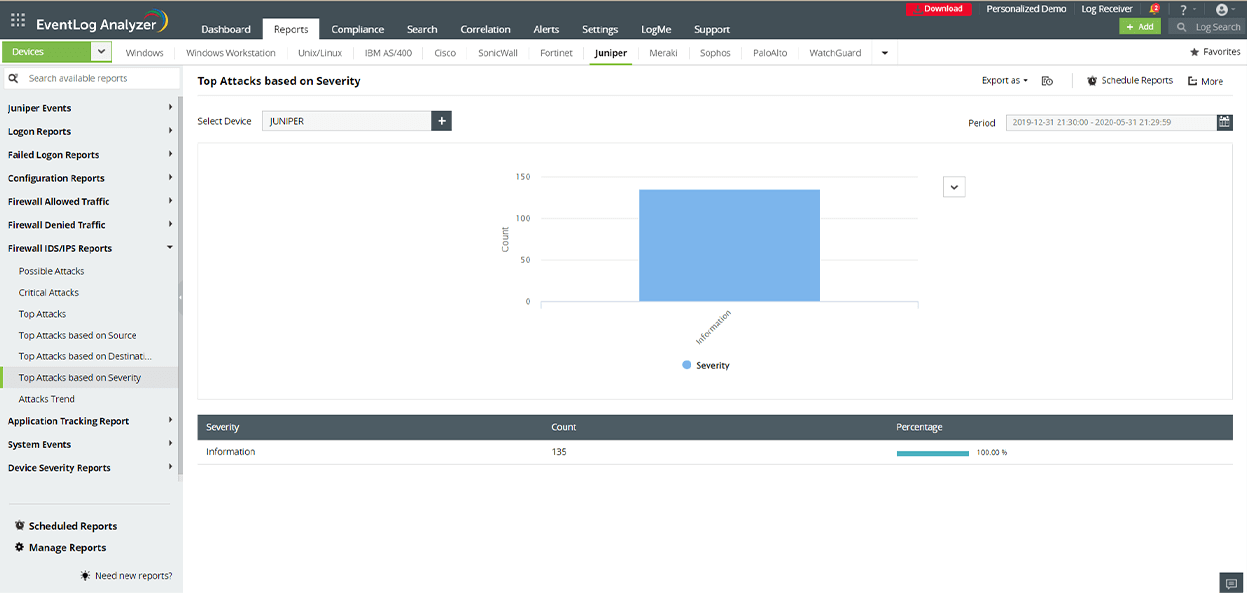Open the Search tab

(x=422, y=29)
